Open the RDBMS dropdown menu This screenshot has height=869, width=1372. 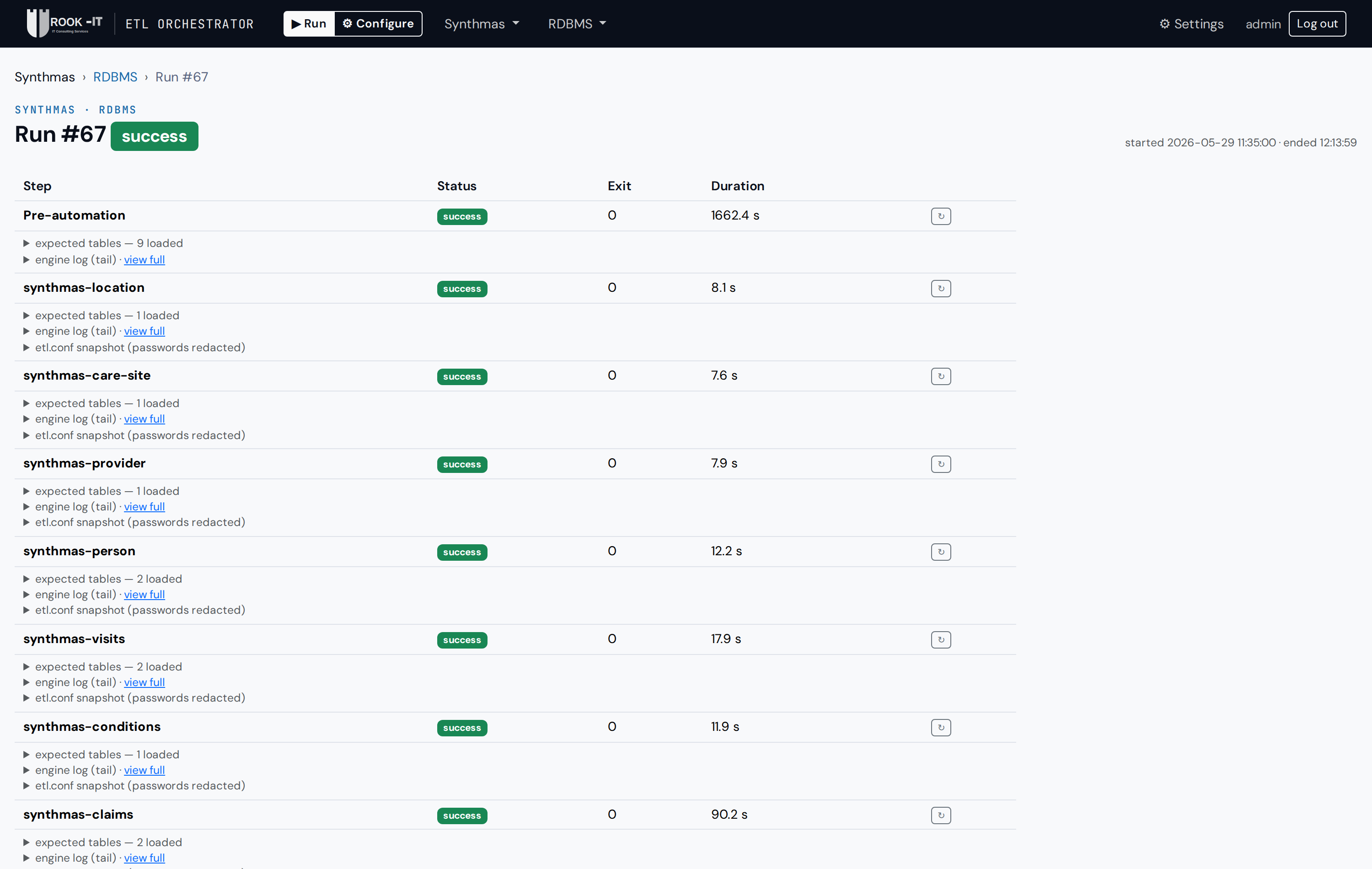pos(577,24)
